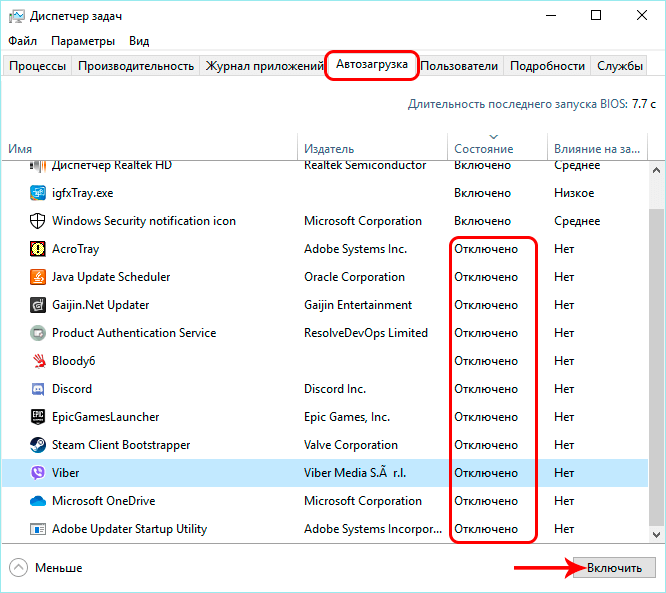Select the Диспетчер Realtek HD row name

coord(112,165)
